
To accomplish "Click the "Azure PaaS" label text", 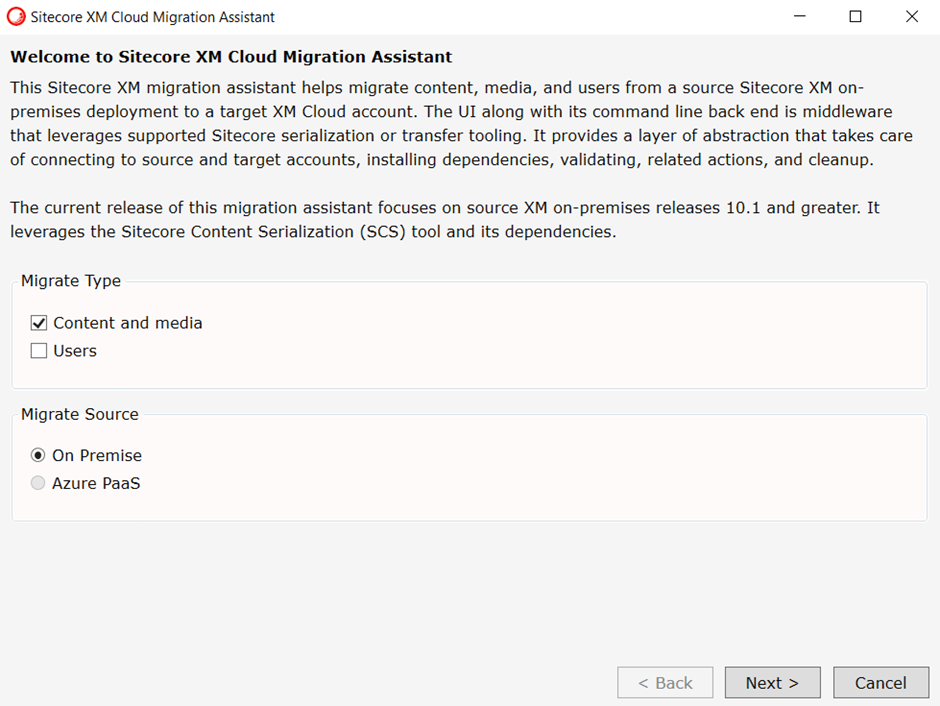I will click(x=96, y=483).
